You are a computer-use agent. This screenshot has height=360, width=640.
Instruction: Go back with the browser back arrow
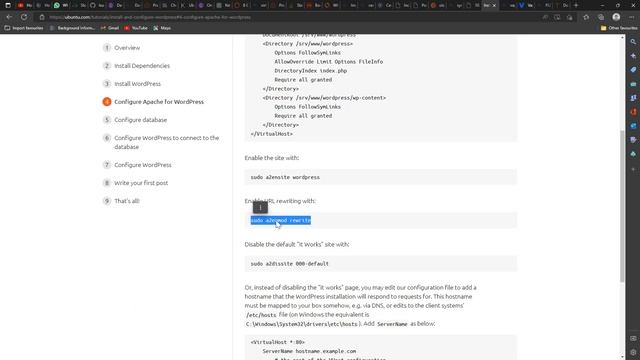point(9,17)
